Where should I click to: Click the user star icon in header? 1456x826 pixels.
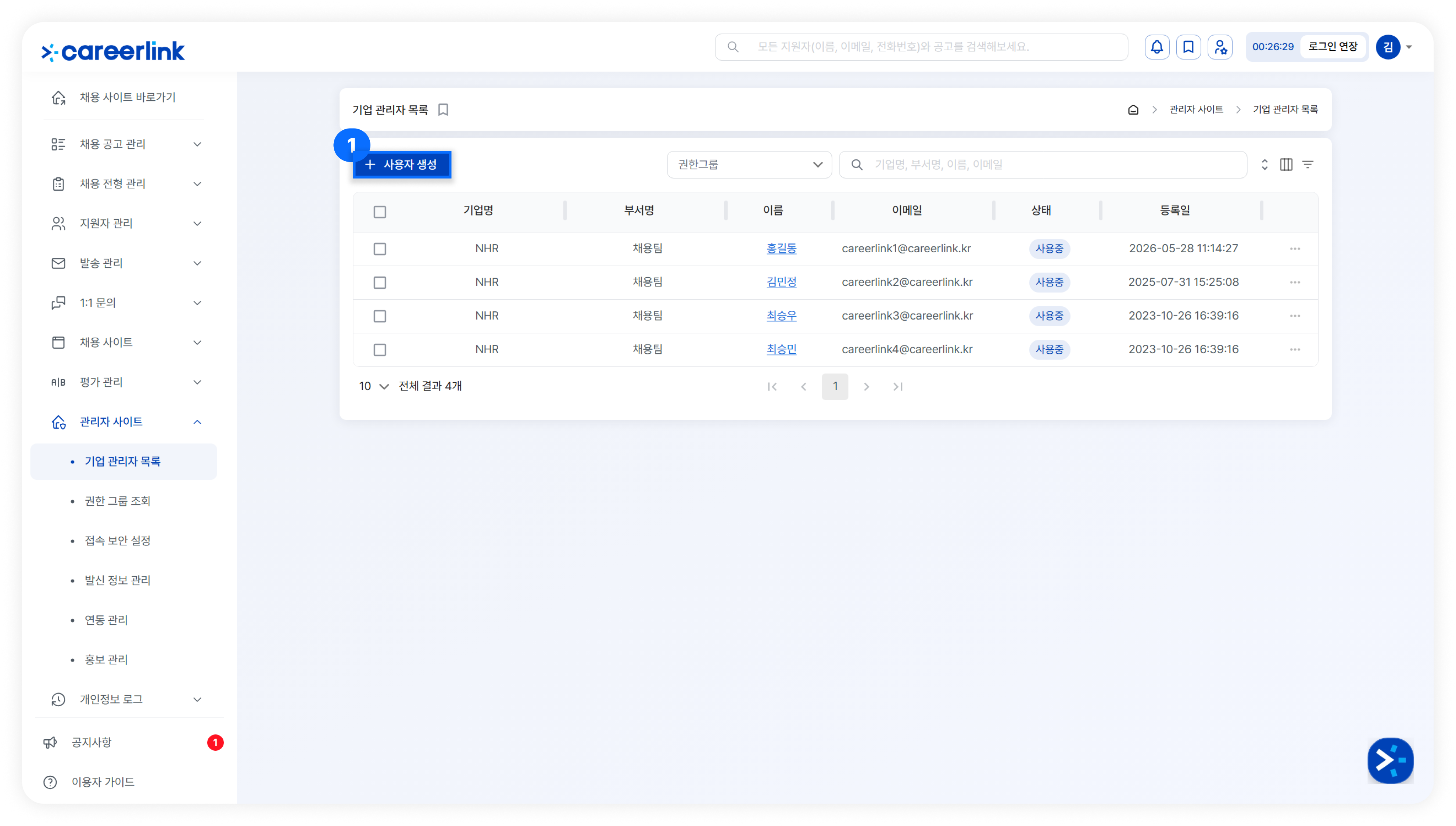coord(1219,47)
